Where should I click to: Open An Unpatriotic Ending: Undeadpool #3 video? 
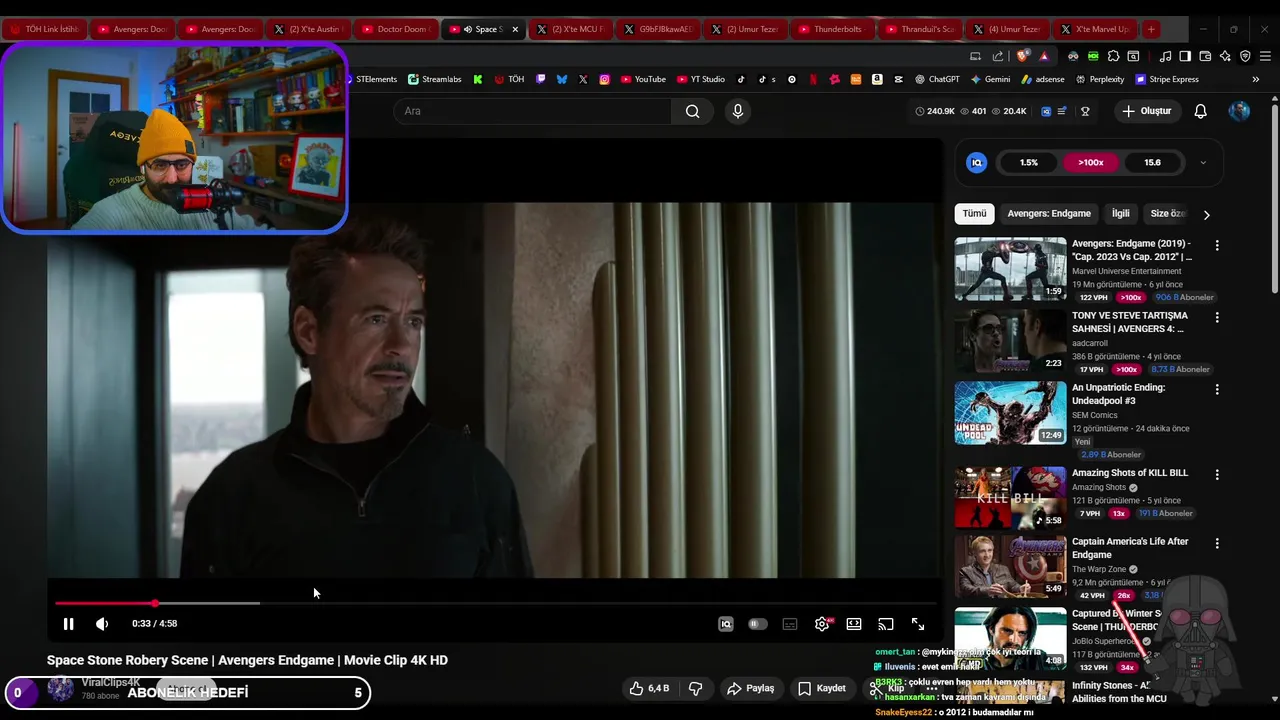pyautogui.click(x=1118, y=394)
